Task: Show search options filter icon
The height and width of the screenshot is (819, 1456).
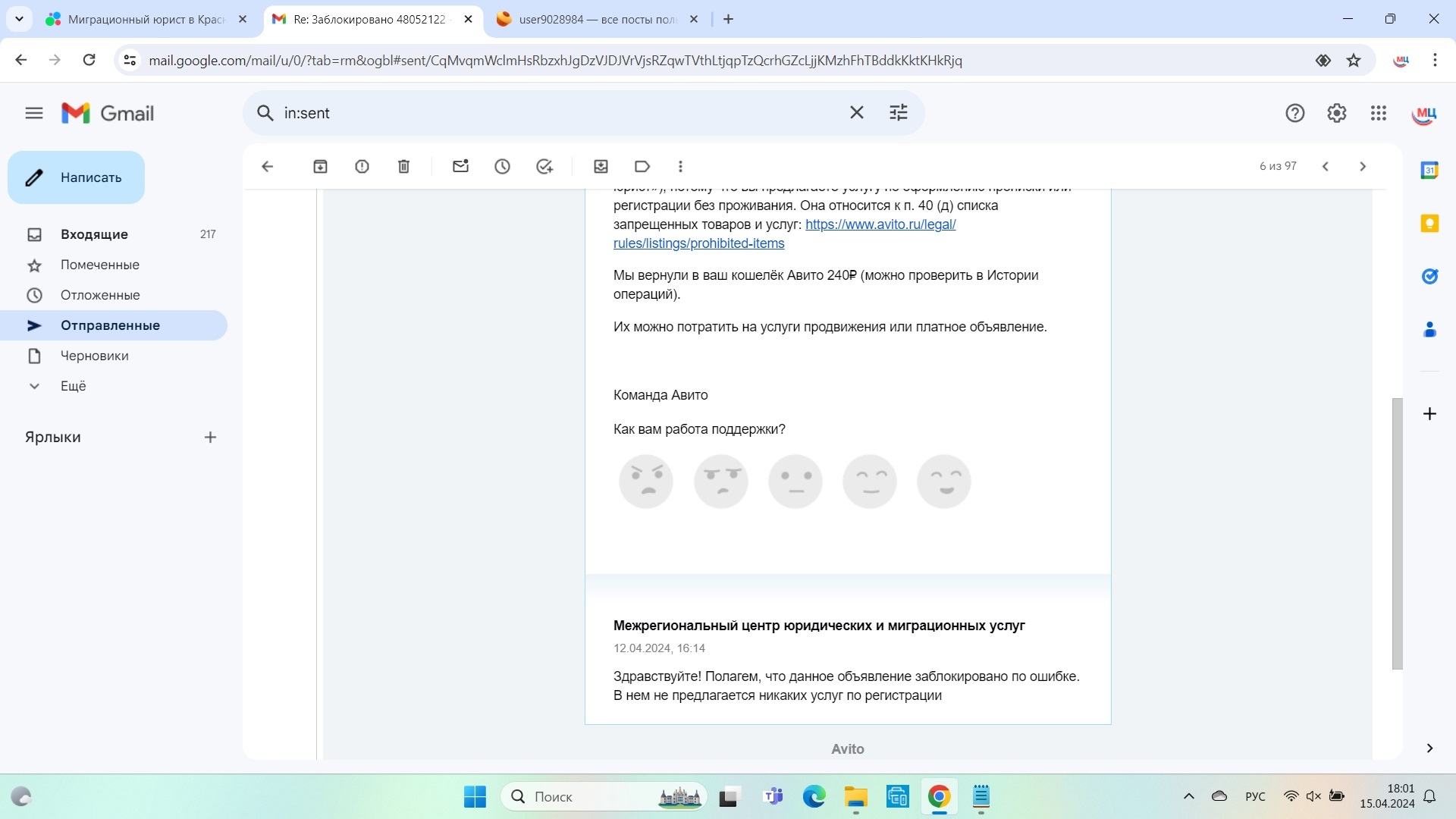Action: pyautogui.click(x=898, y=113)
